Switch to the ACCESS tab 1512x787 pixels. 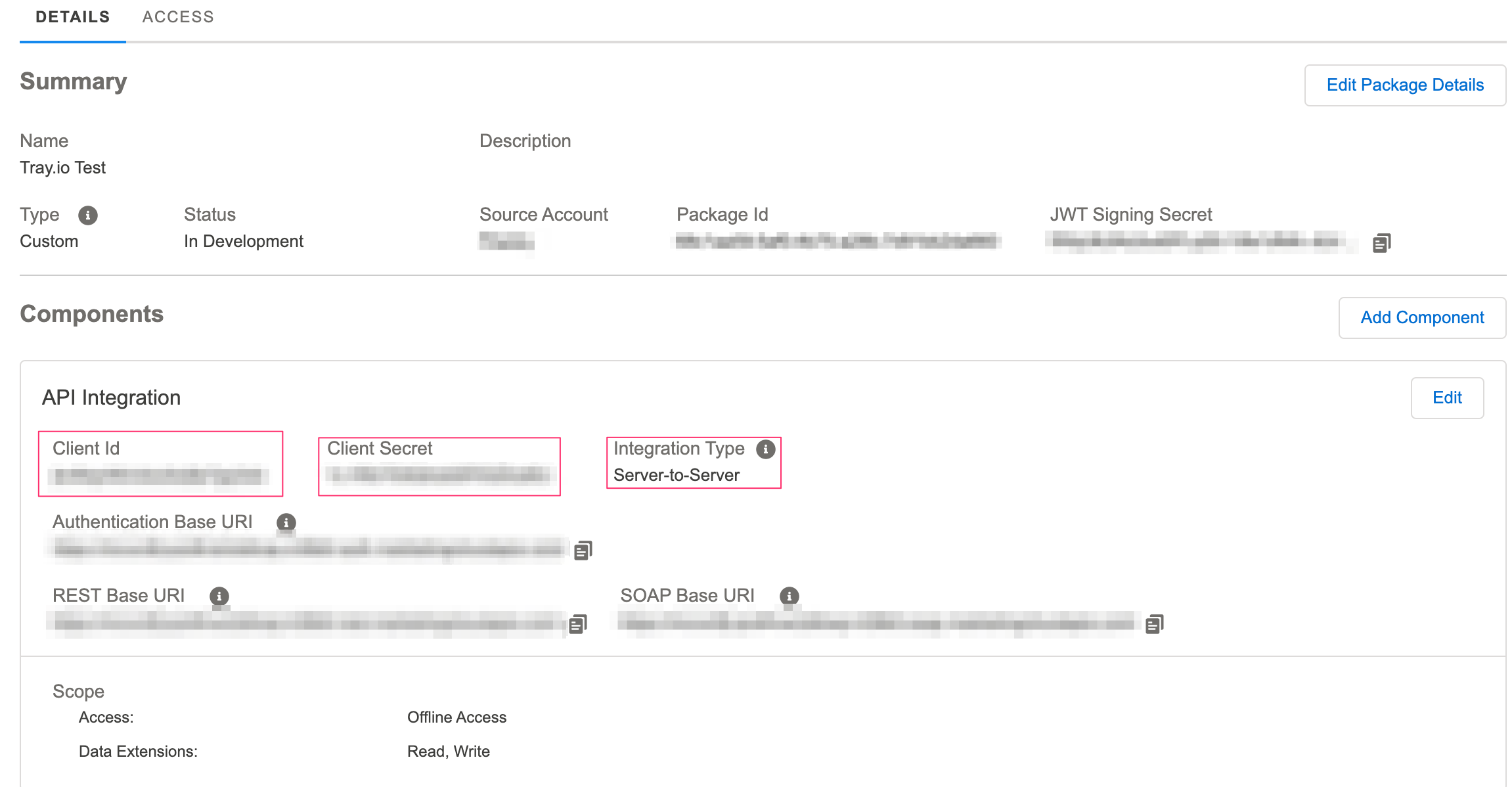177,17
